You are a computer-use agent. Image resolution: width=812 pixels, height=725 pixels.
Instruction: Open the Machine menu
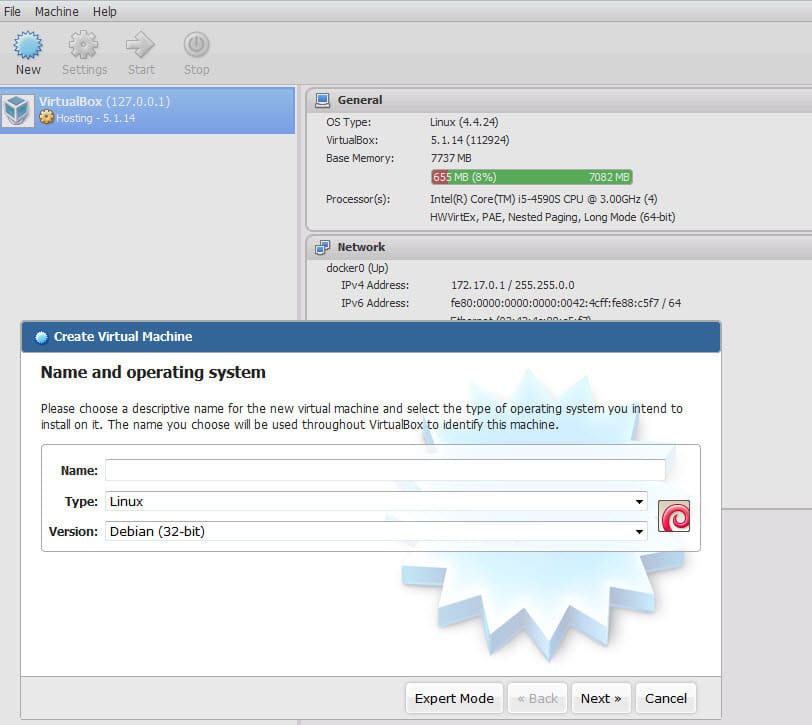56,11
